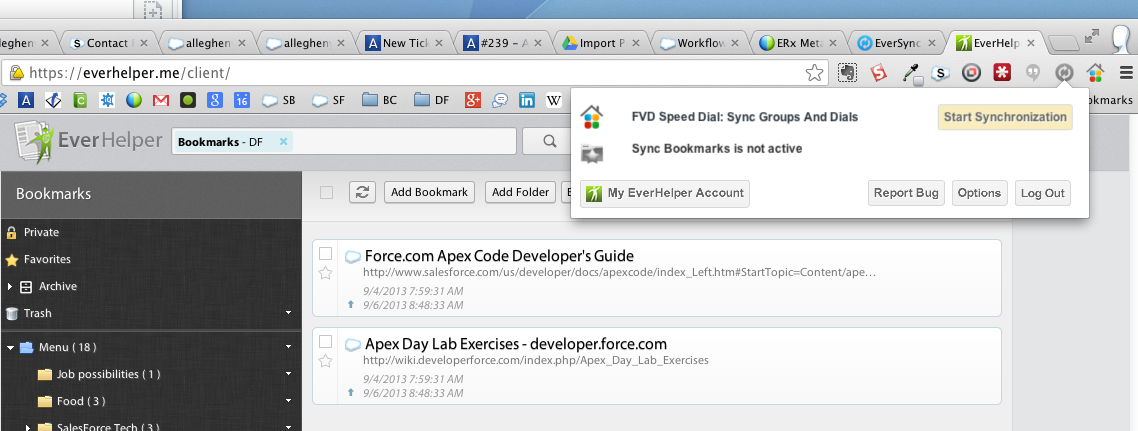1138x431 pixels.
Task: Click the Log Out button
Action: (1042, 193)
